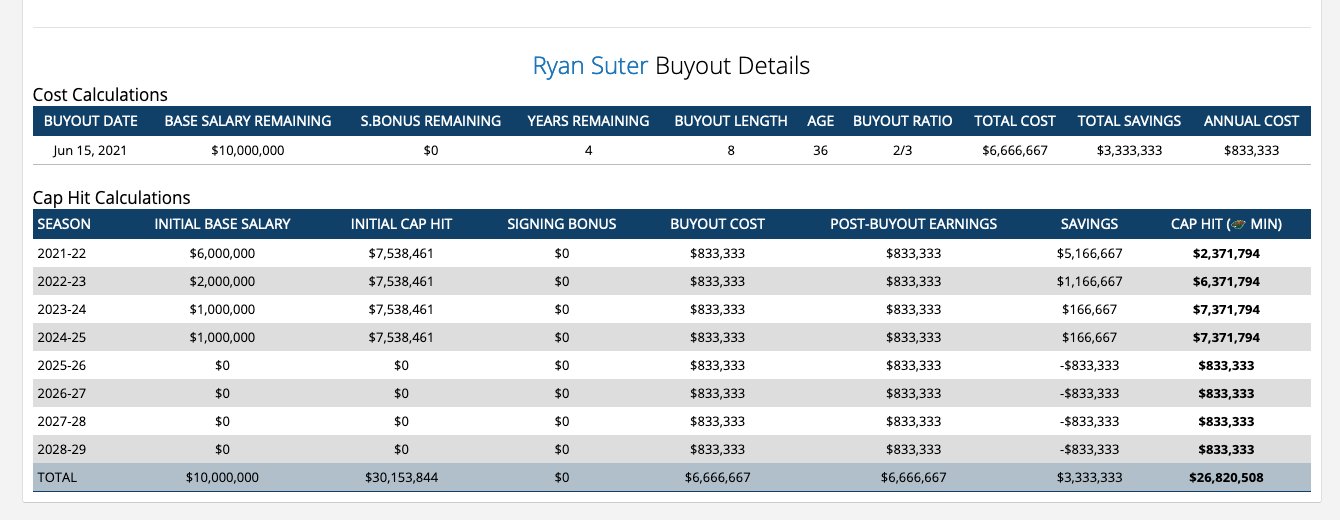Select the BUYOUT RATIO column header
Image resolution: width=1340 pixels, height=520 pixels.
[902, 121]
